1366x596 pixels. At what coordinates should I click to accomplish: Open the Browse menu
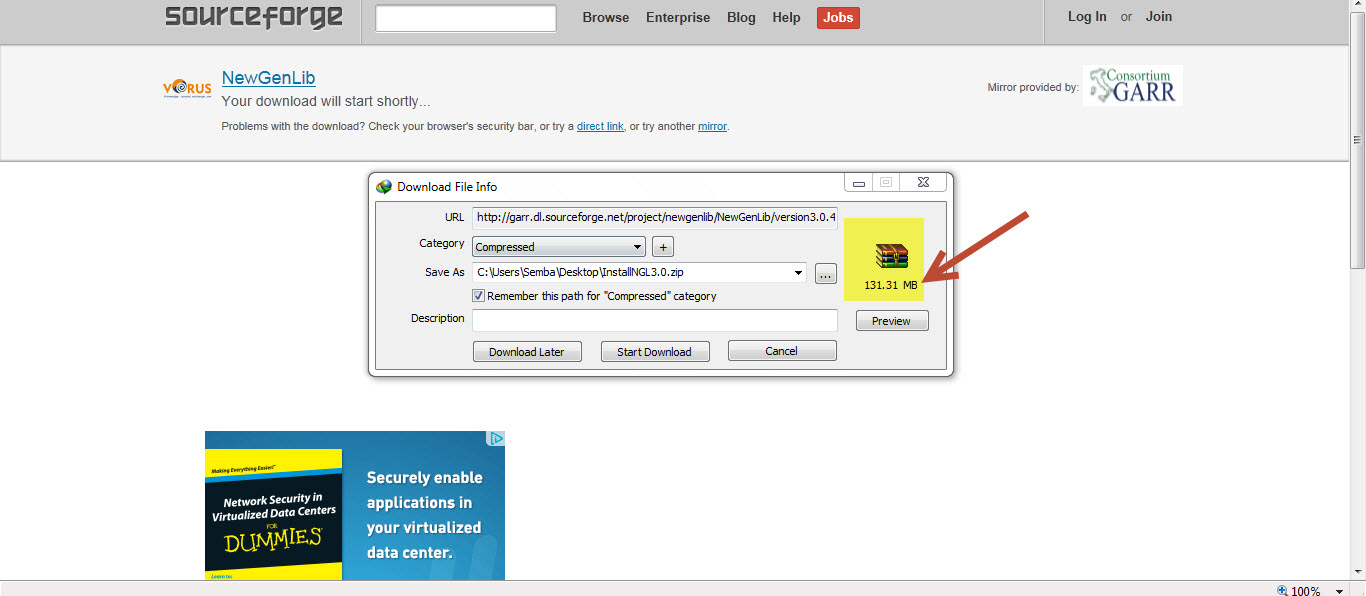[x=606, y=17]
